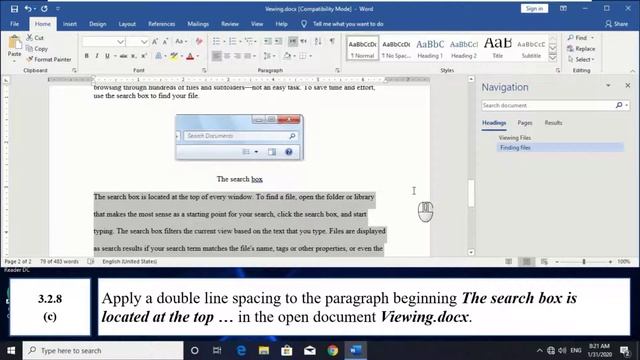Open the font name dropdown
640x360 pixels.
click(x=120, y=42)
